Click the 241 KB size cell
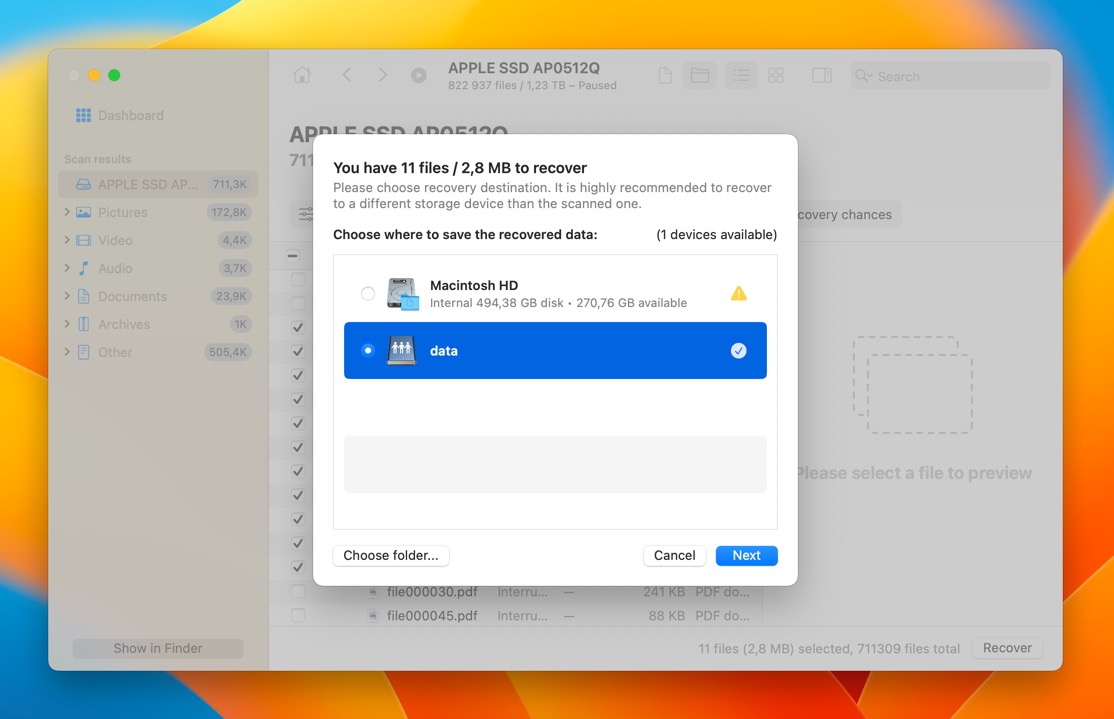 point(664,592)
